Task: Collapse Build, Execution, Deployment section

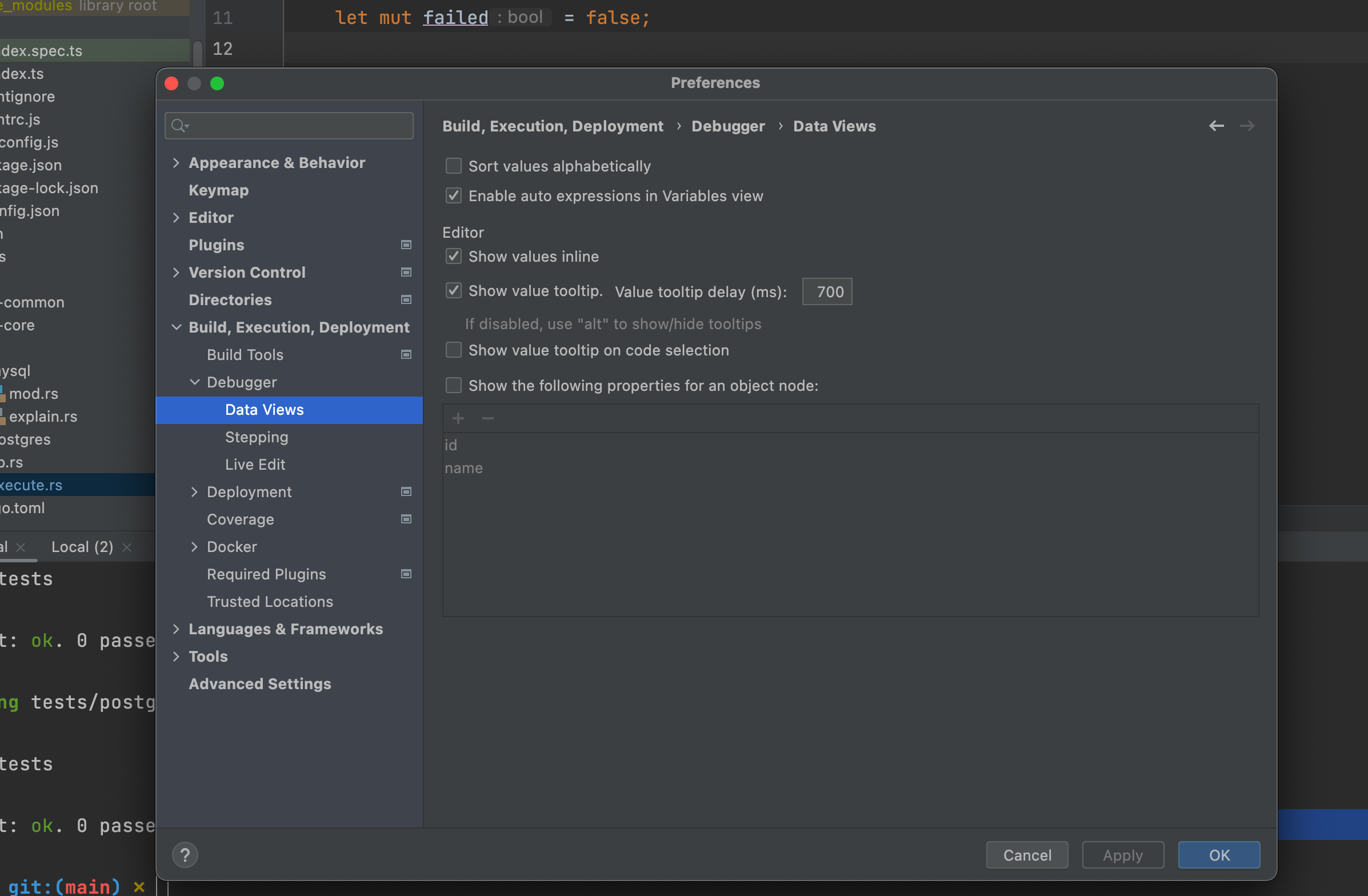Action: click(x=176, y=327)
